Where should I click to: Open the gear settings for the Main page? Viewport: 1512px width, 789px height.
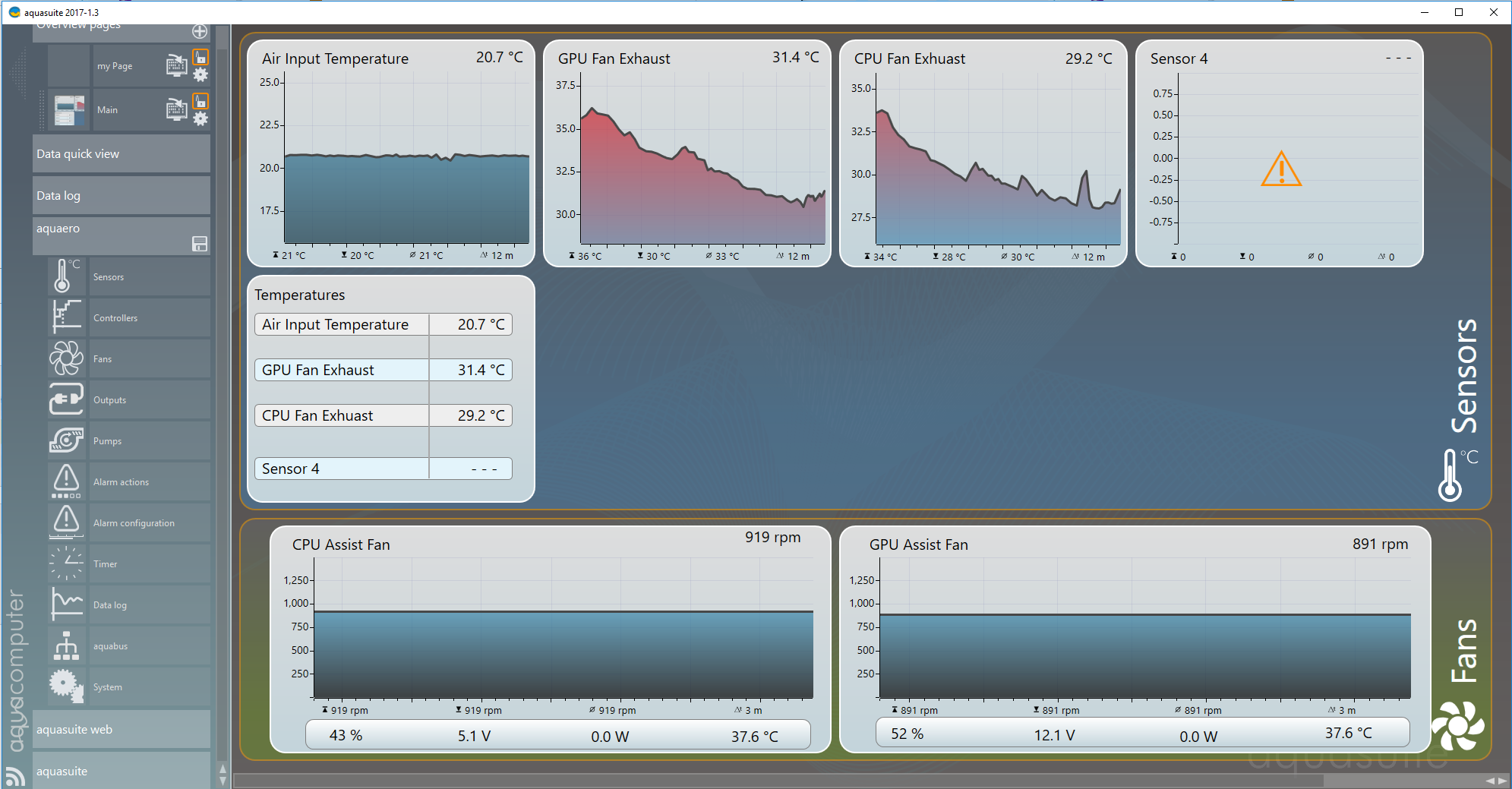click(x=200, y=118)
